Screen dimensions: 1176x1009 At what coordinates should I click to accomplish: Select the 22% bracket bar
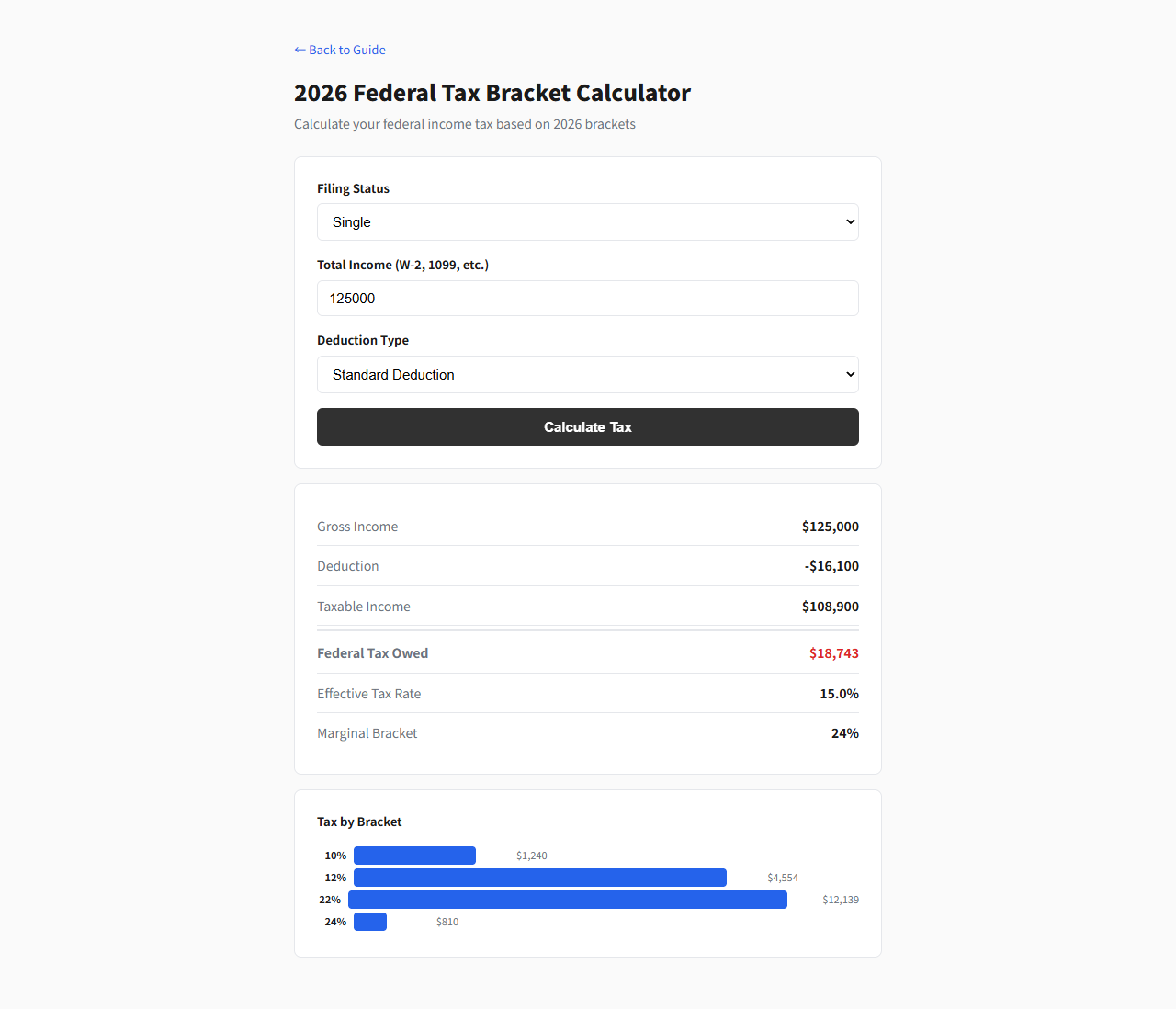tap(568, 900)
